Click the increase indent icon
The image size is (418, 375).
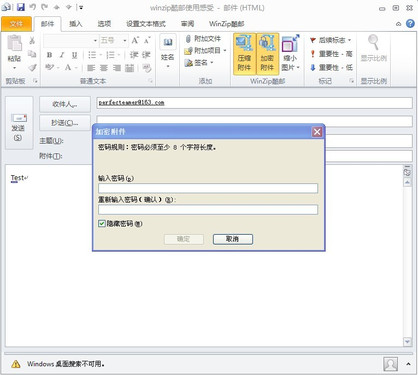click(x=146, y=55)
